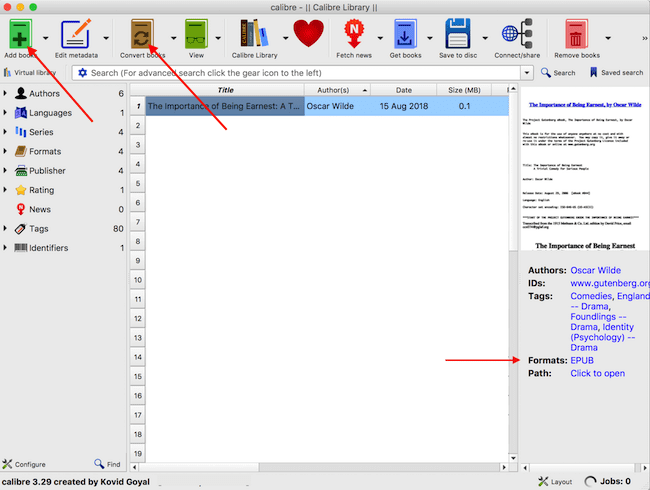Click in the Search input field
This screenshot has height=490, width=650.
point(305,73)
